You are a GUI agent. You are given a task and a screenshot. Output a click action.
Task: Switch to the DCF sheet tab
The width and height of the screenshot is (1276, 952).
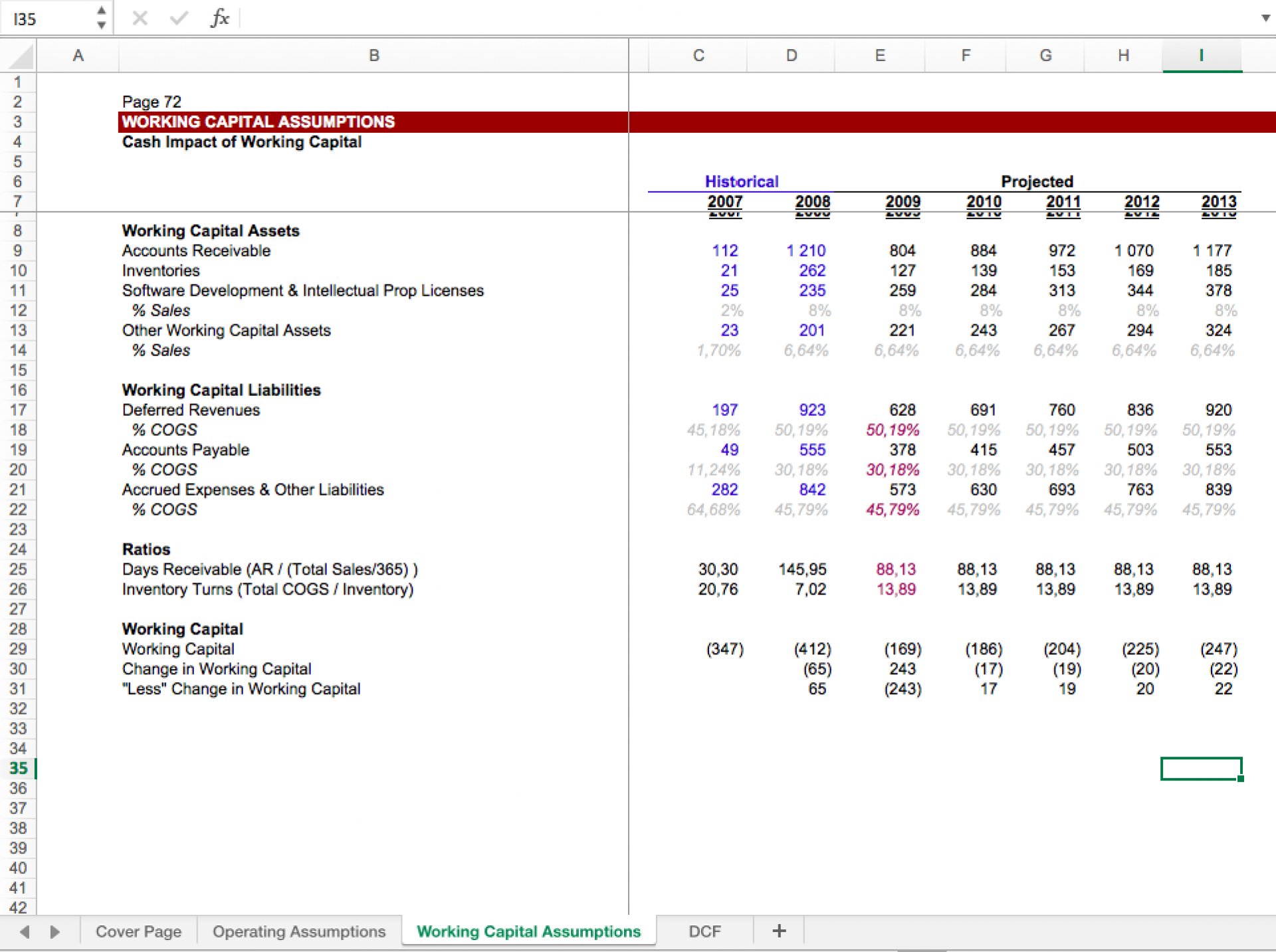pyautogui.click(x=704, y=931)
